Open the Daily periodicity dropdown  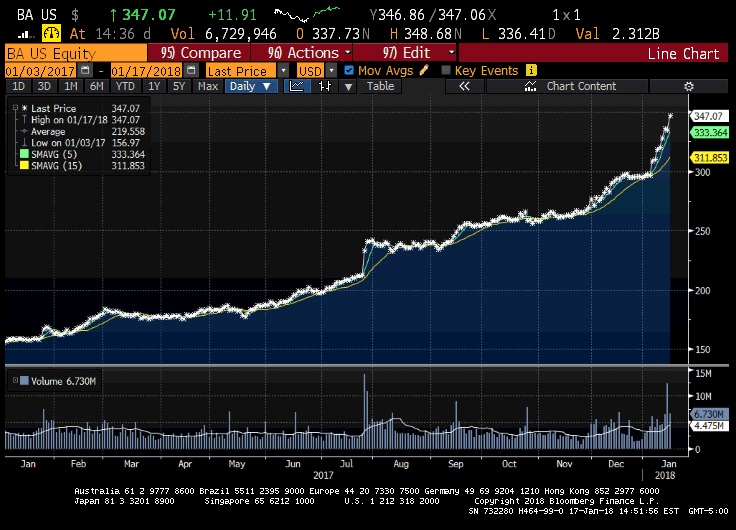tap(251, 86)
